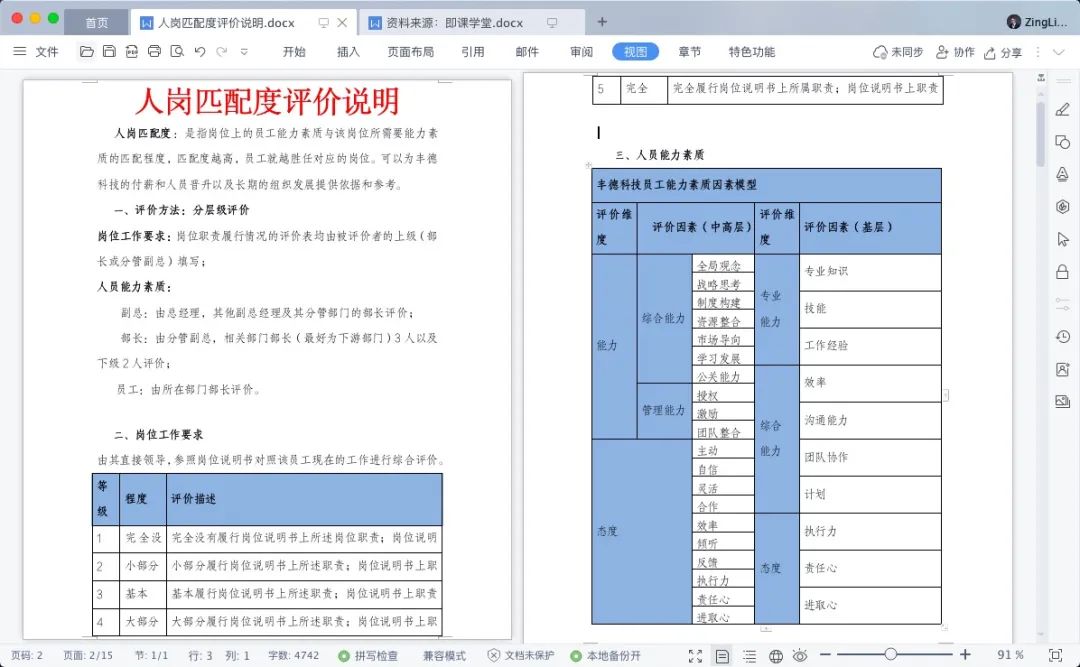Open the shapes tool in right sidebar
This screenshot has height=667, width=1080.
click(x=1063, y=142)
